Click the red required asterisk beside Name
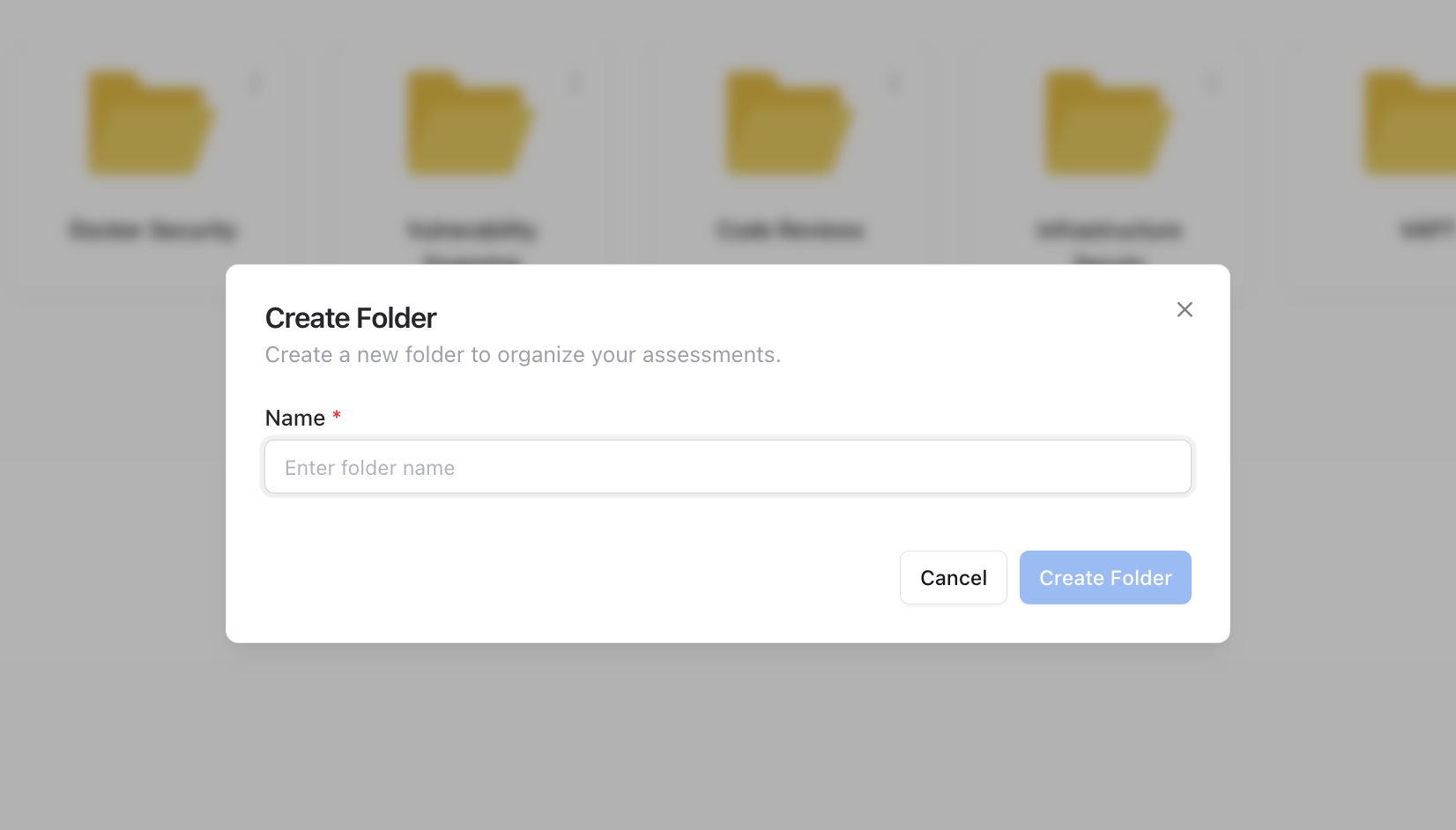The image size is (1456, 830). pos(336,416)
